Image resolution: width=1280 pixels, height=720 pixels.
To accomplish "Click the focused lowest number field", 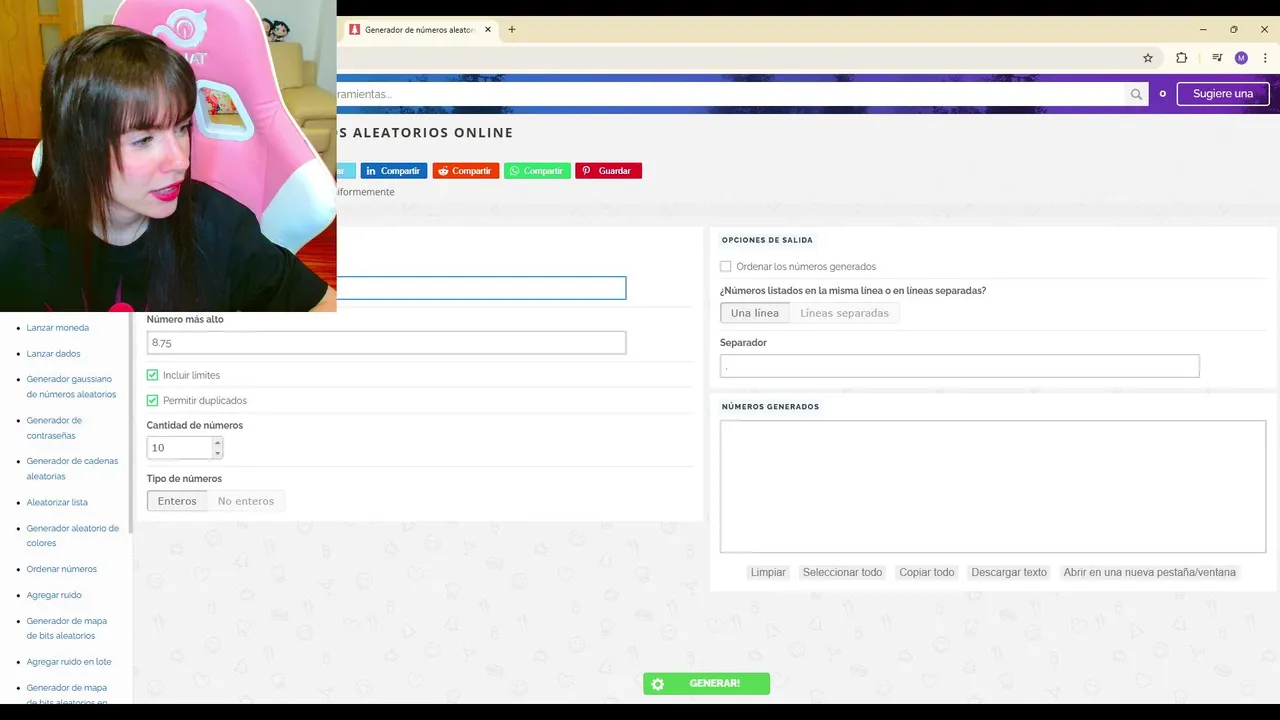I will pyautogui.click(x=481, y=288).
